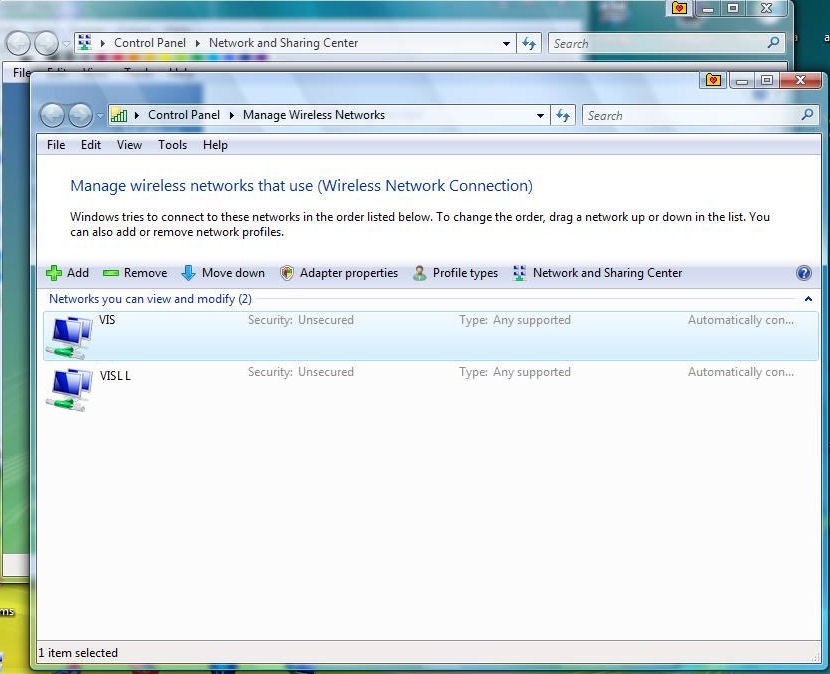Image resolution: width=830 pixels, height=674 pixels.
Task: Expand the breadcrumb arrow after Control Panel in background window
Action: 197,43
